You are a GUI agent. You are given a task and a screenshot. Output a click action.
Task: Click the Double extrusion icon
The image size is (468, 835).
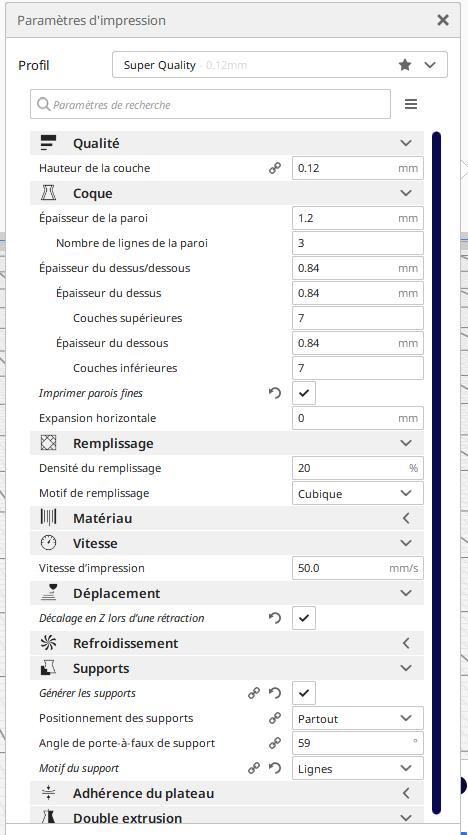48,817
